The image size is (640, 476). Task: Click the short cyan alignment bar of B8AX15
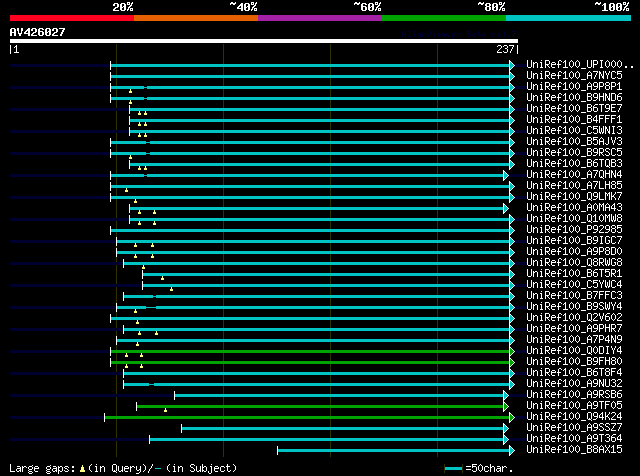tap(393, 451)
